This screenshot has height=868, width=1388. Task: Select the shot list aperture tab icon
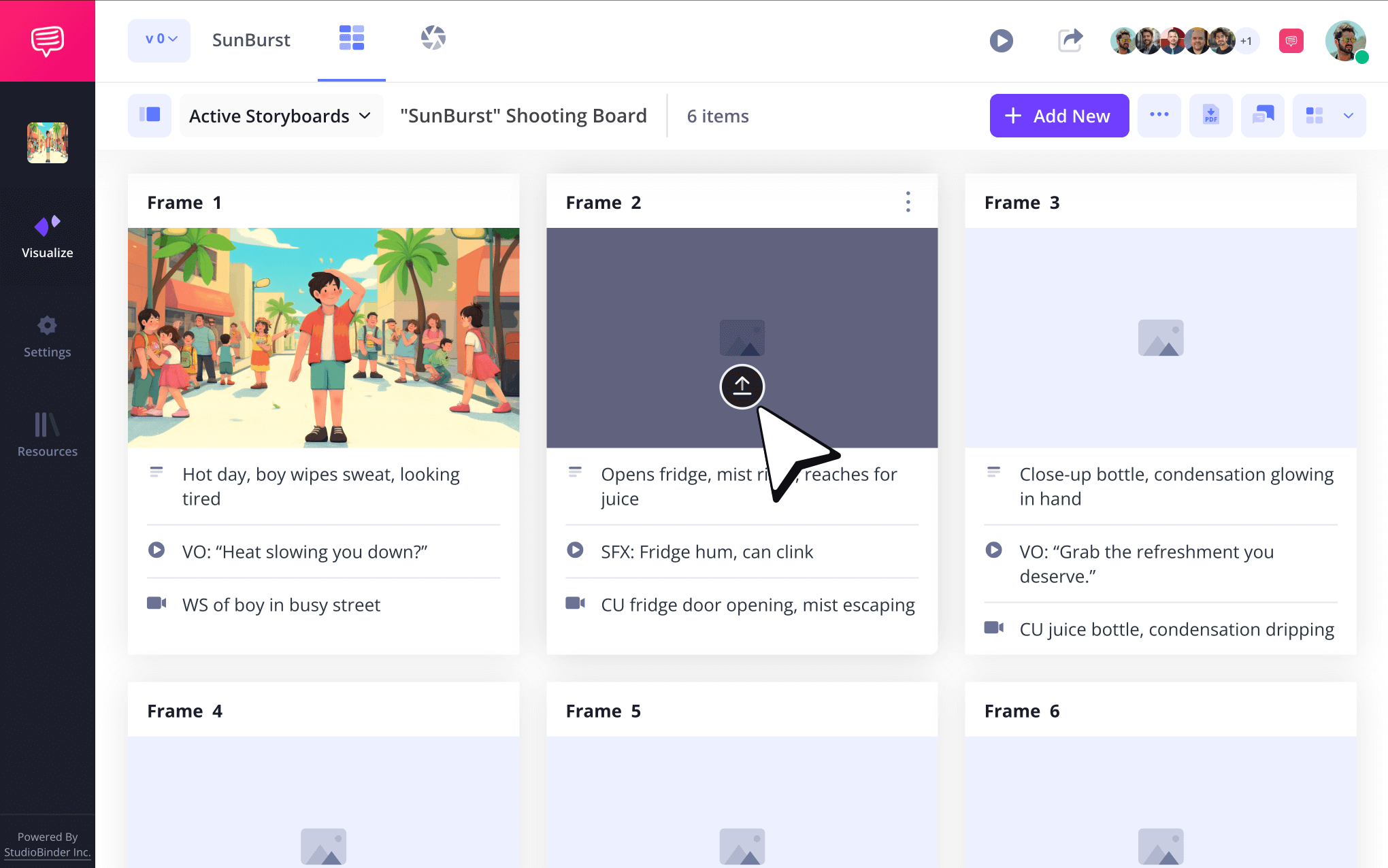pyautogui.click(x=433, y=38)
